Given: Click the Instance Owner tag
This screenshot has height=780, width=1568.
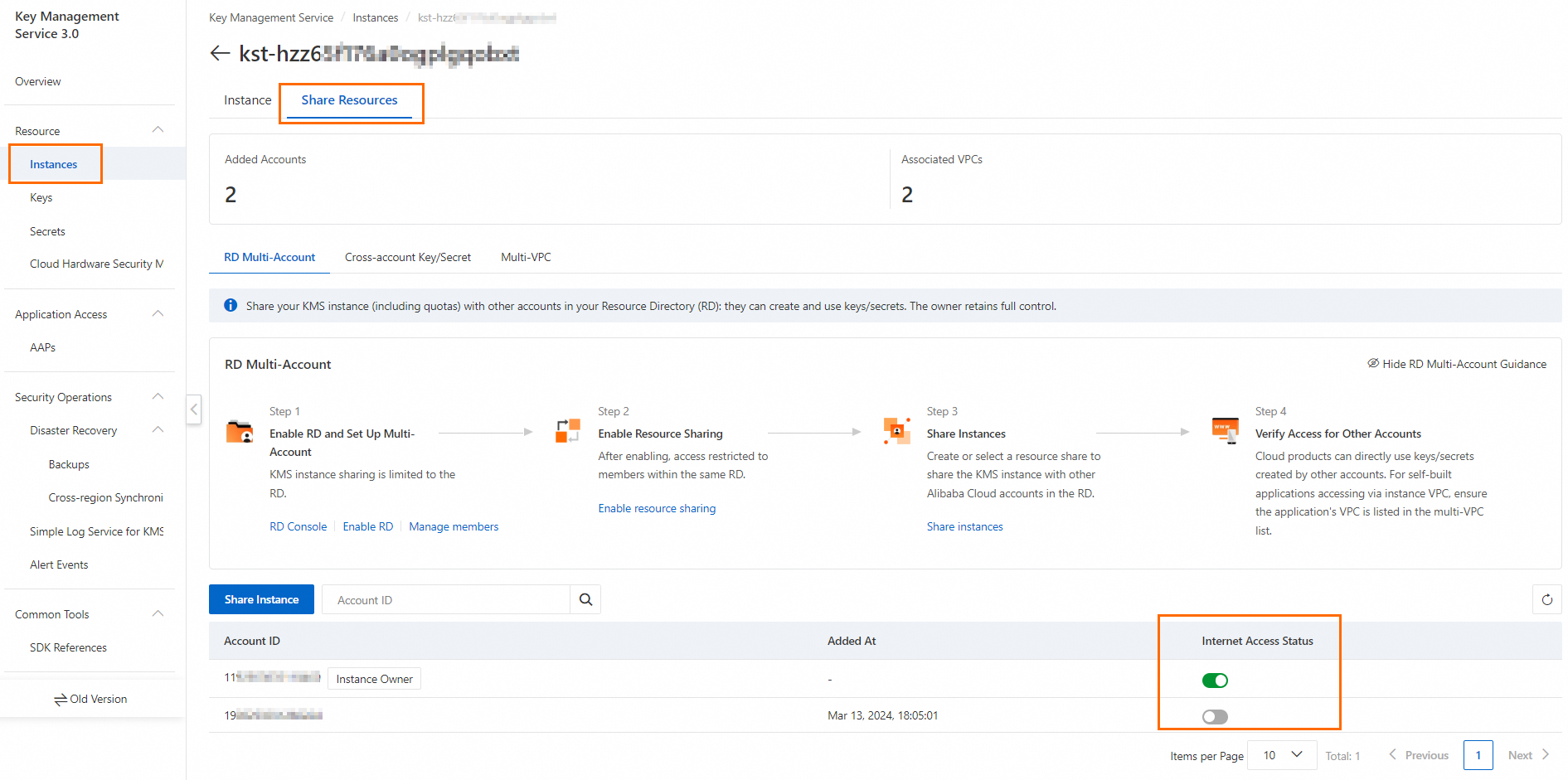Looking at the screenshot, I should pos(374,679).
